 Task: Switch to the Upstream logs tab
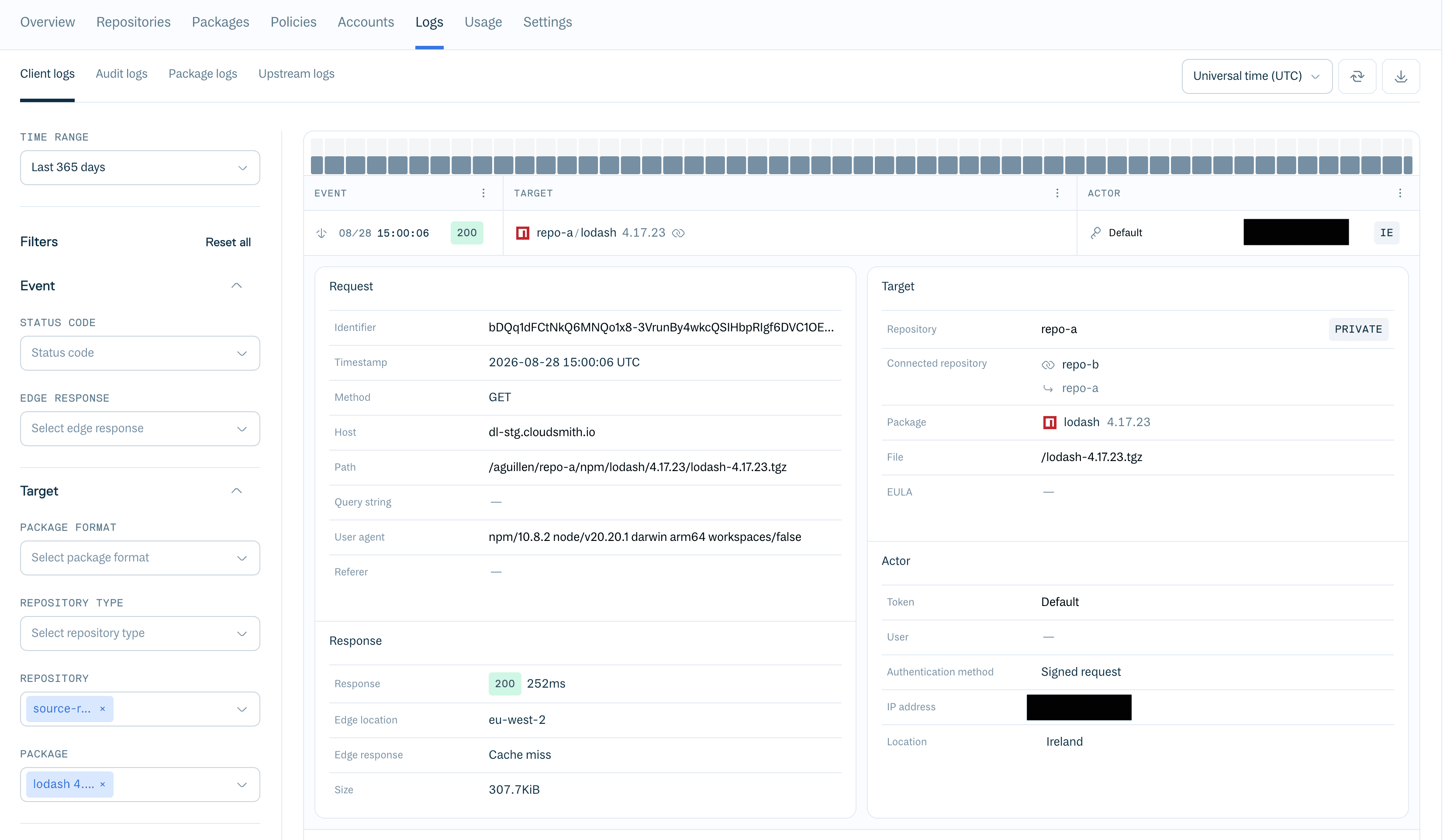(x=296, y=74)
